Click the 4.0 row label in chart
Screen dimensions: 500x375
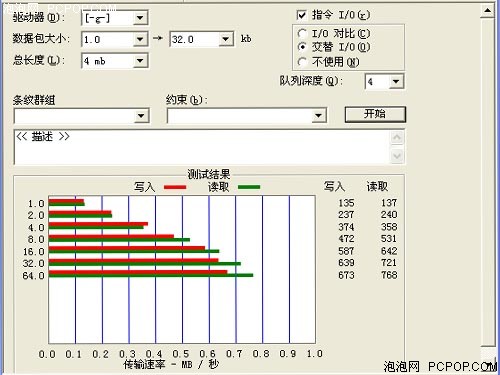pos(36,228)
